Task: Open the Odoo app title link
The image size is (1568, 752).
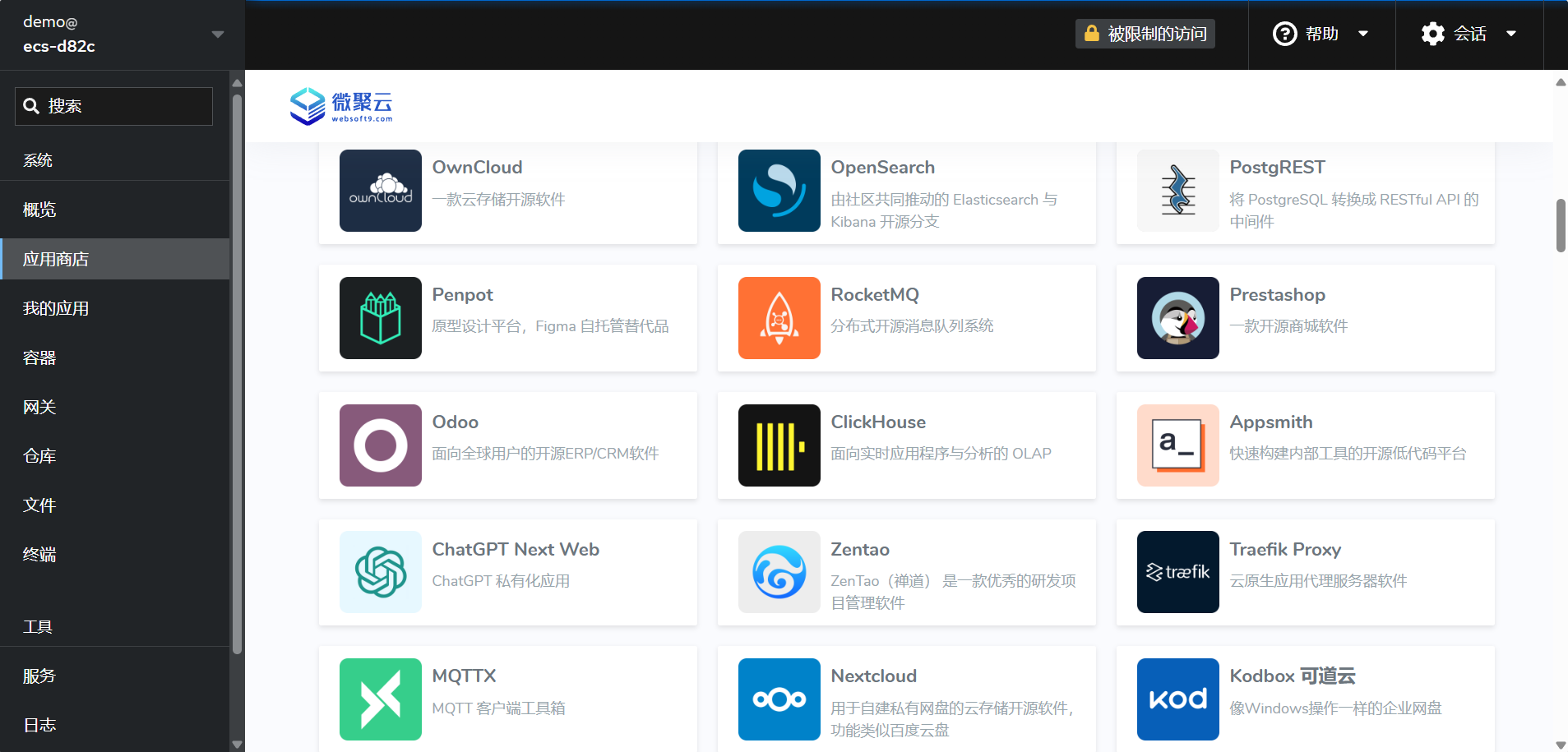Action: [455, 422]
